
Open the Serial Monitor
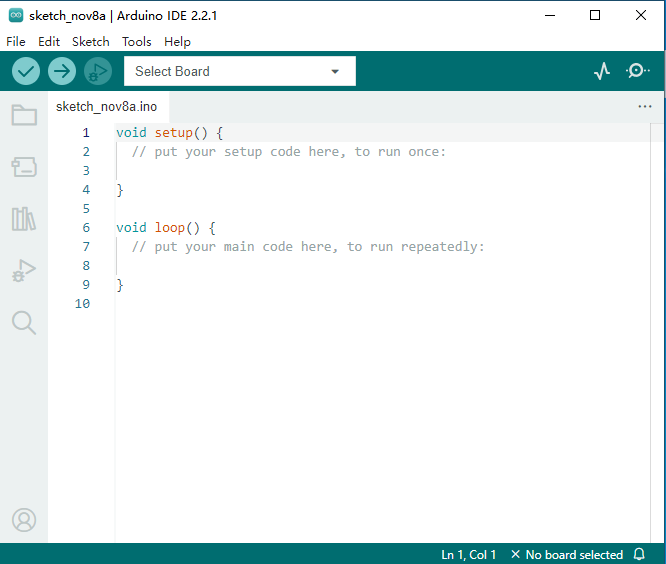(x=638, y=70)
